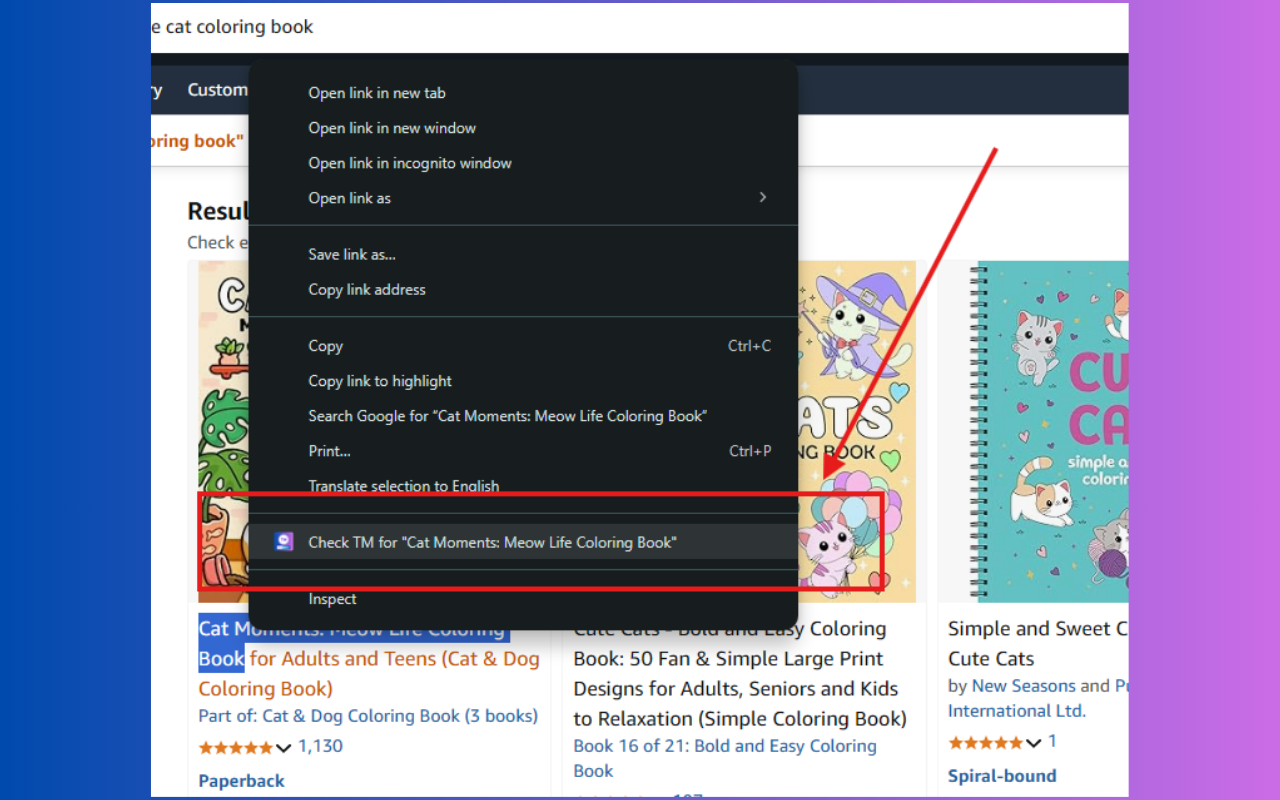This screenshot has height=800, width=1280.
Task: Open the "Simple and Sweet" Cute Cats title
Action: coord(1038,643)
